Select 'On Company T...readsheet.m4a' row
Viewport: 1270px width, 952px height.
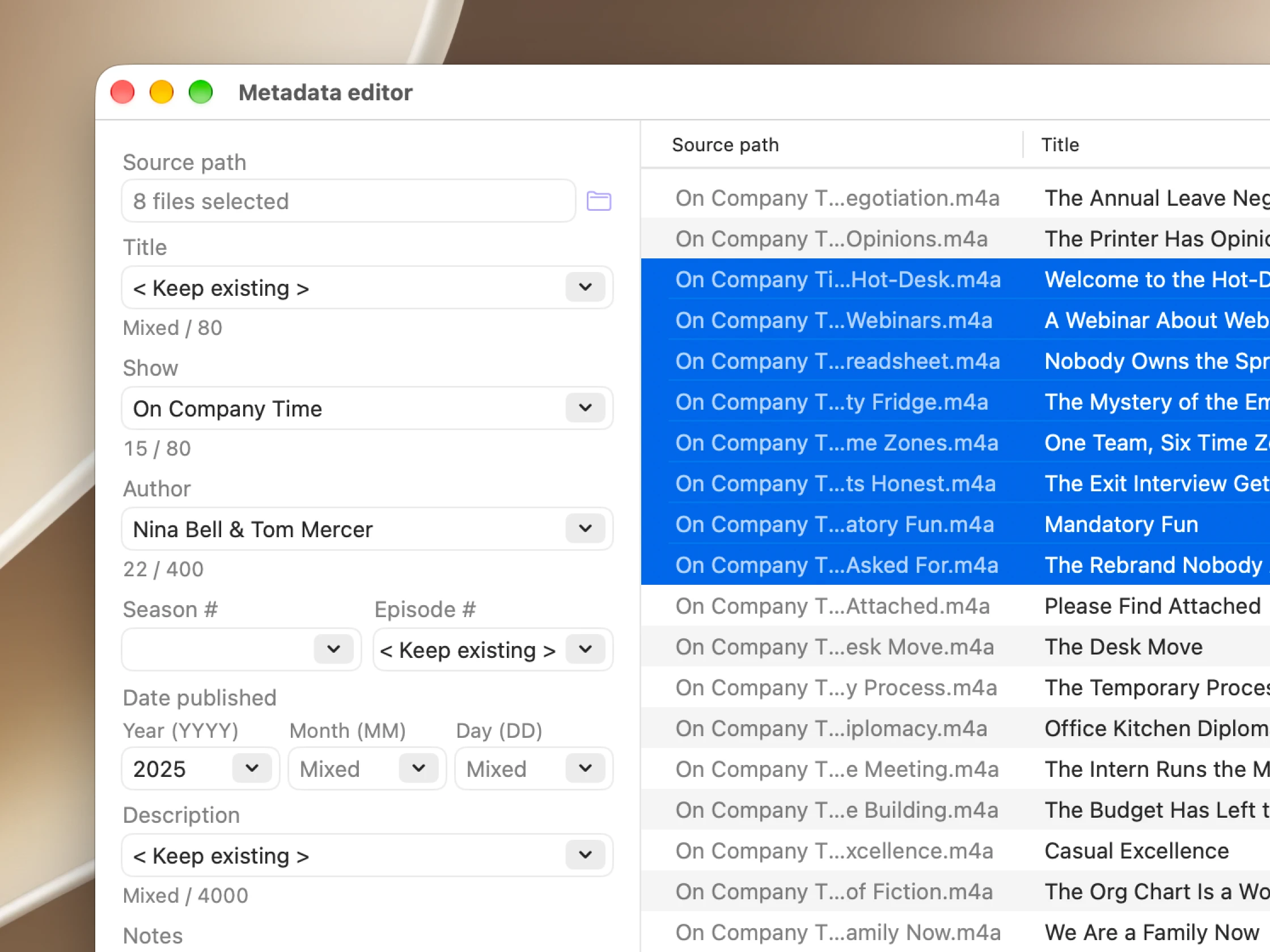tap(955, 361)
